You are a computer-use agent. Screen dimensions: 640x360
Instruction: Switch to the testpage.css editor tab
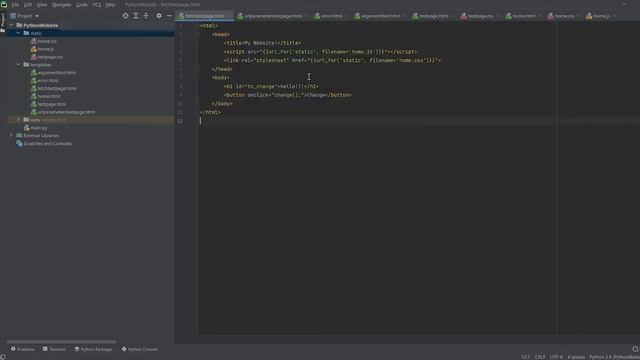480,16
